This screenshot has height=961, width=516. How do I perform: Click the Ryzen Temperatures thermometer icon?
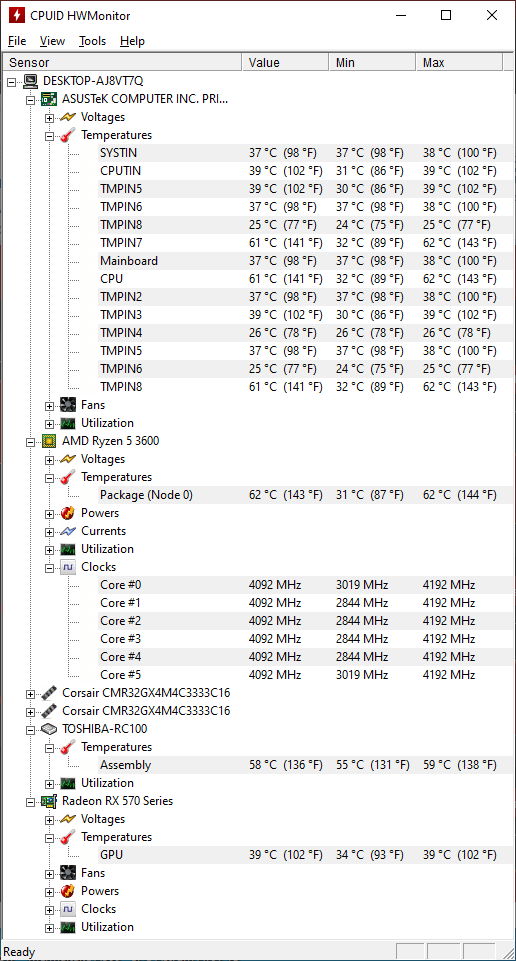tap(68, 477)
